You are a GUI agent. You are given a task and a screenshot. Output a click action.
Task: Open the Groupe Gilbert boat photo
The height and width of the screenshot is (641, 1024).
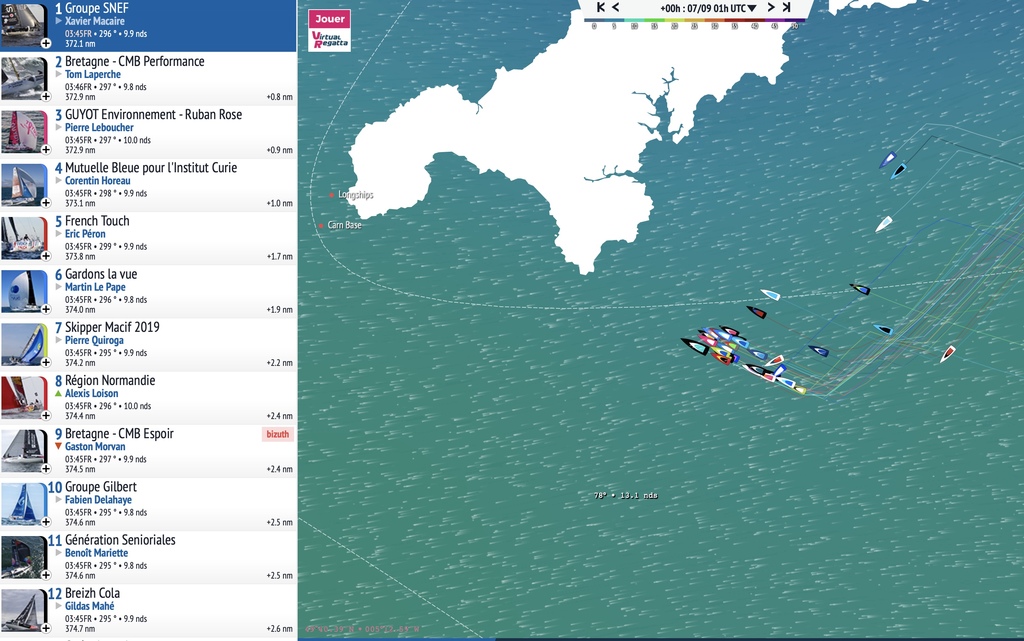point(24,504)
